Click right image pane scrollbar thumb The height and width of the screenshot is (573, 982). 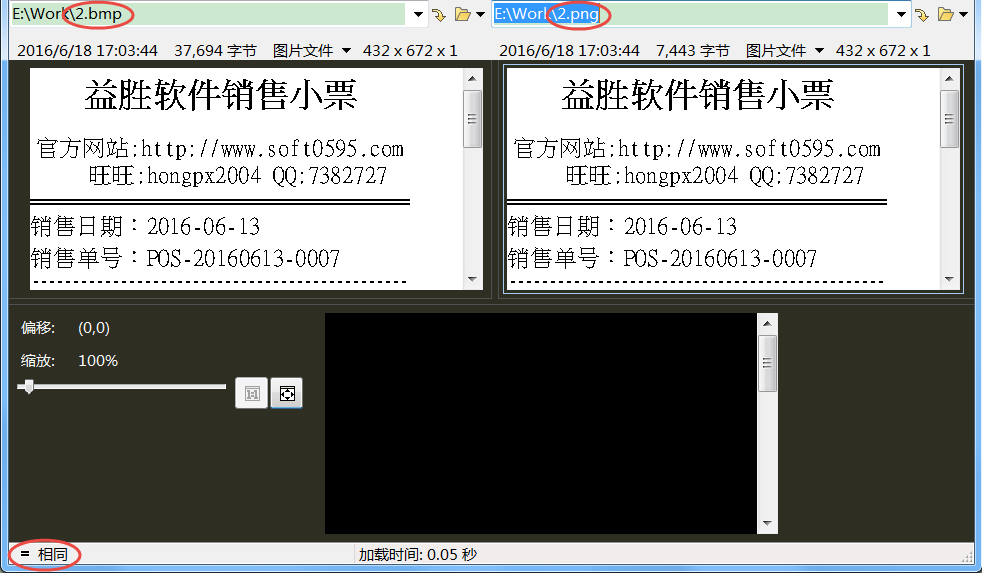pos(949,119)
